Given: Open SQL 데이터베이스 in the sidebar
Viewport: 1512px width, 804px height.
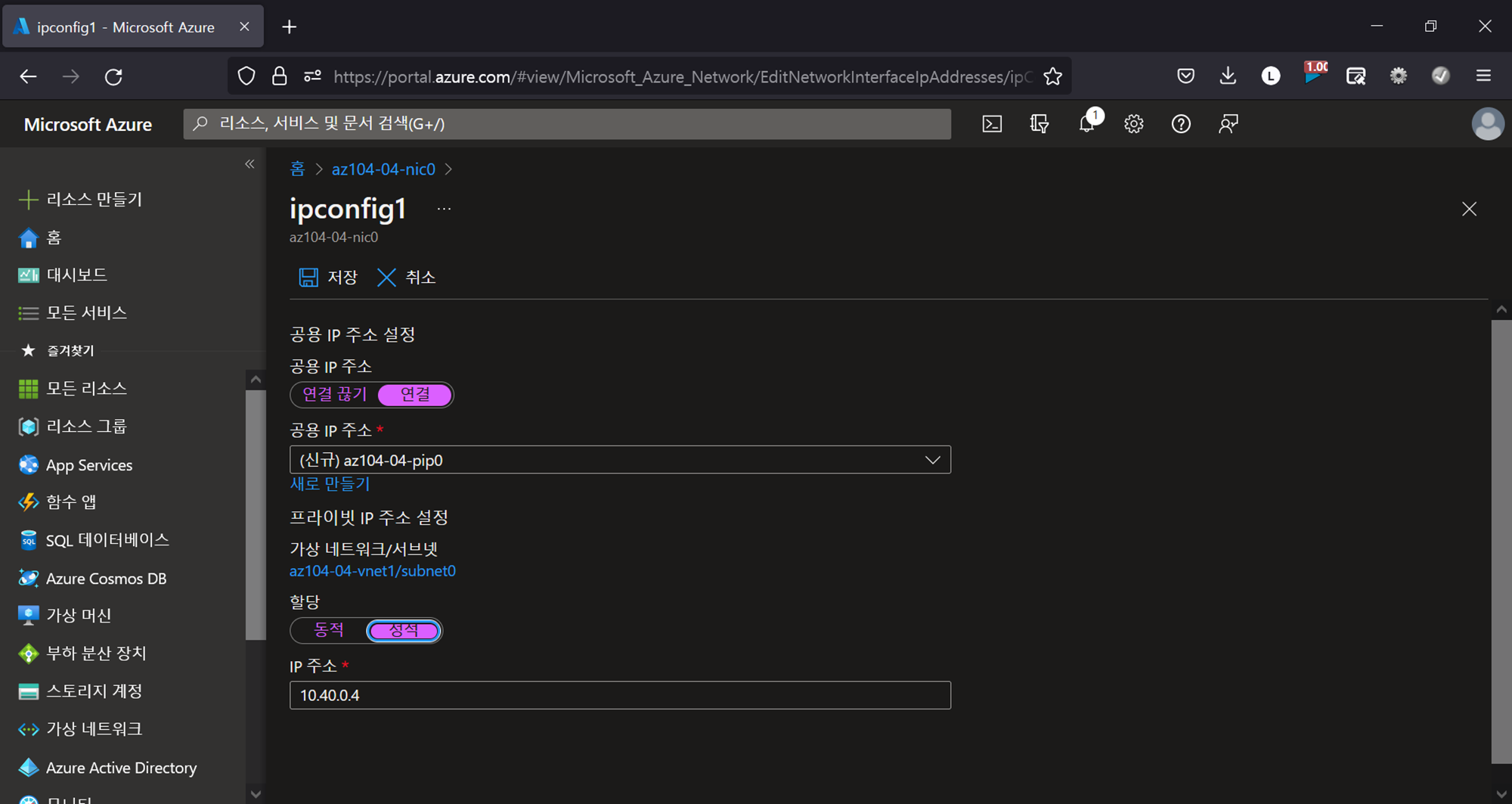Looking at the screenshot, I should (93, 539).
